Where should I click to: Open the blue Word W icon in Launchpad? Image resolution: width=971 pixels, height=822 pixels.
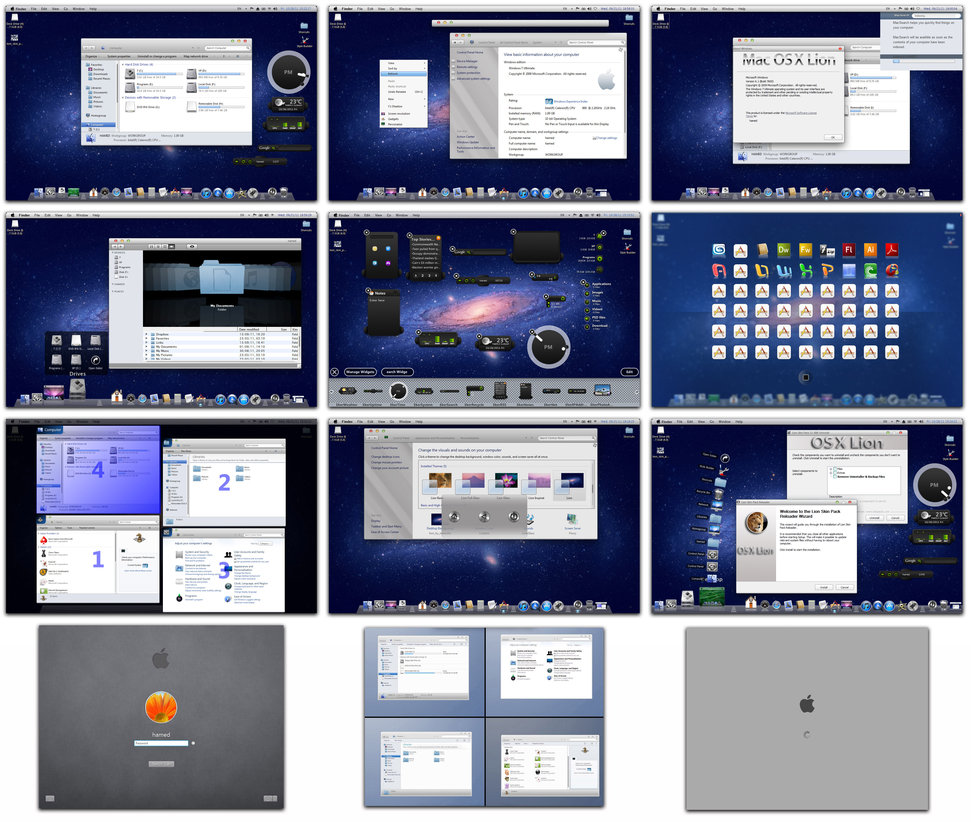click(783, 271)
